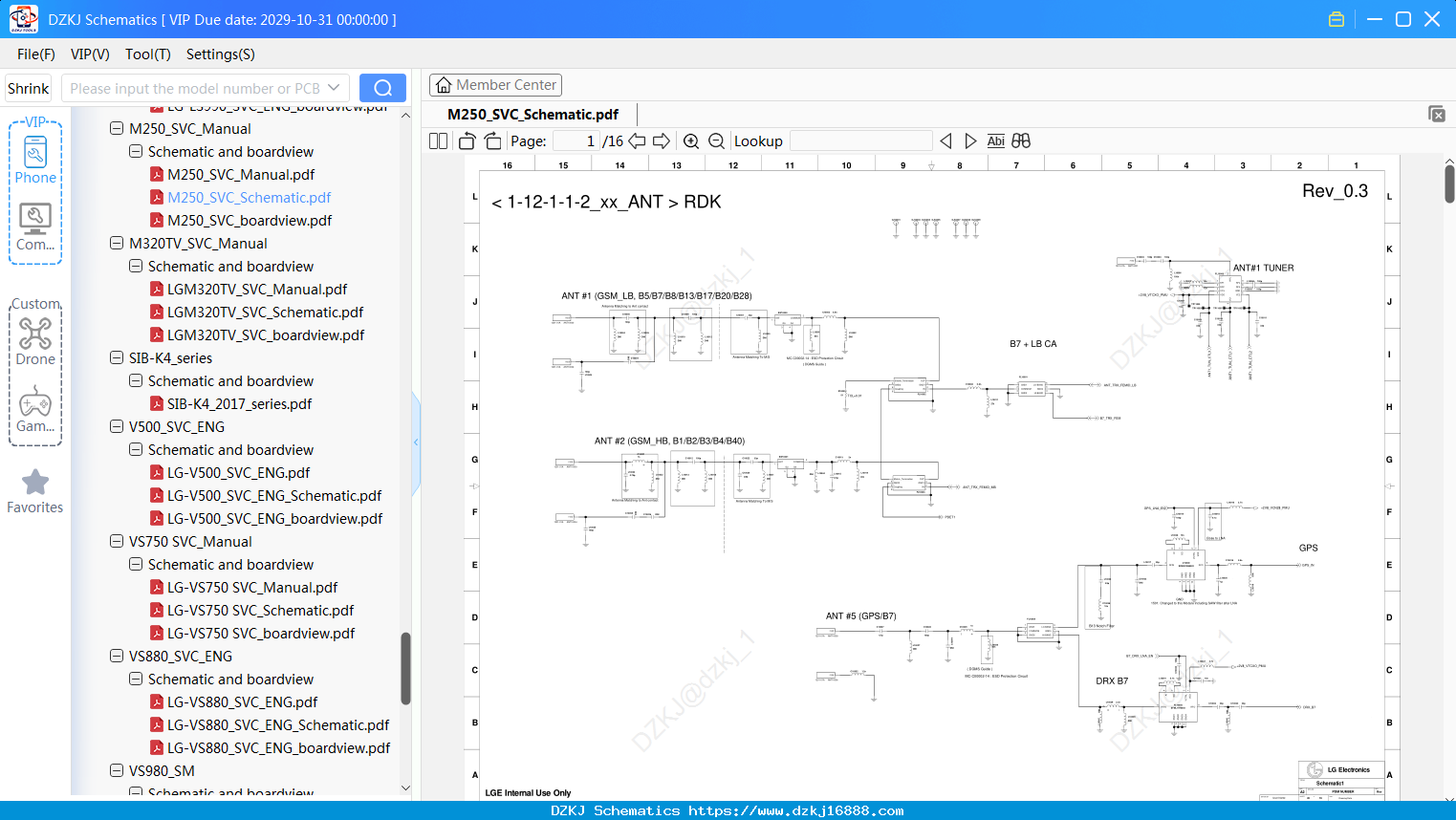Image resolution: width=1456 pixels, height=820 pixels.
Task: Toggle the Abi match-case icon
Action: (x=995, y=140)
